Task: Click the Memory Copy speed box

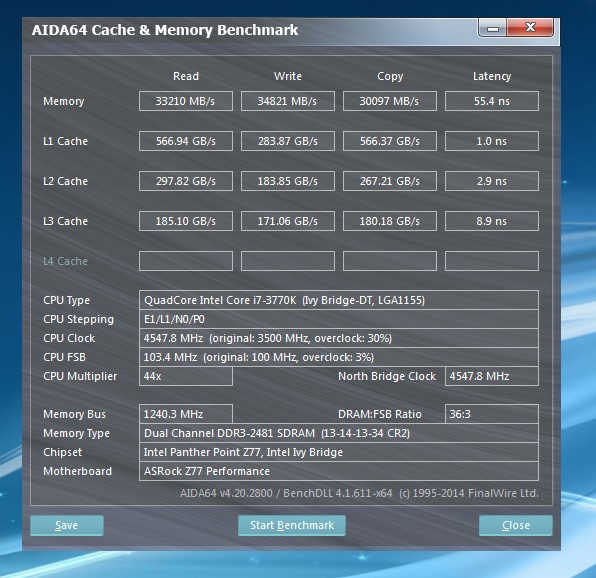Action: pos(390,101)
